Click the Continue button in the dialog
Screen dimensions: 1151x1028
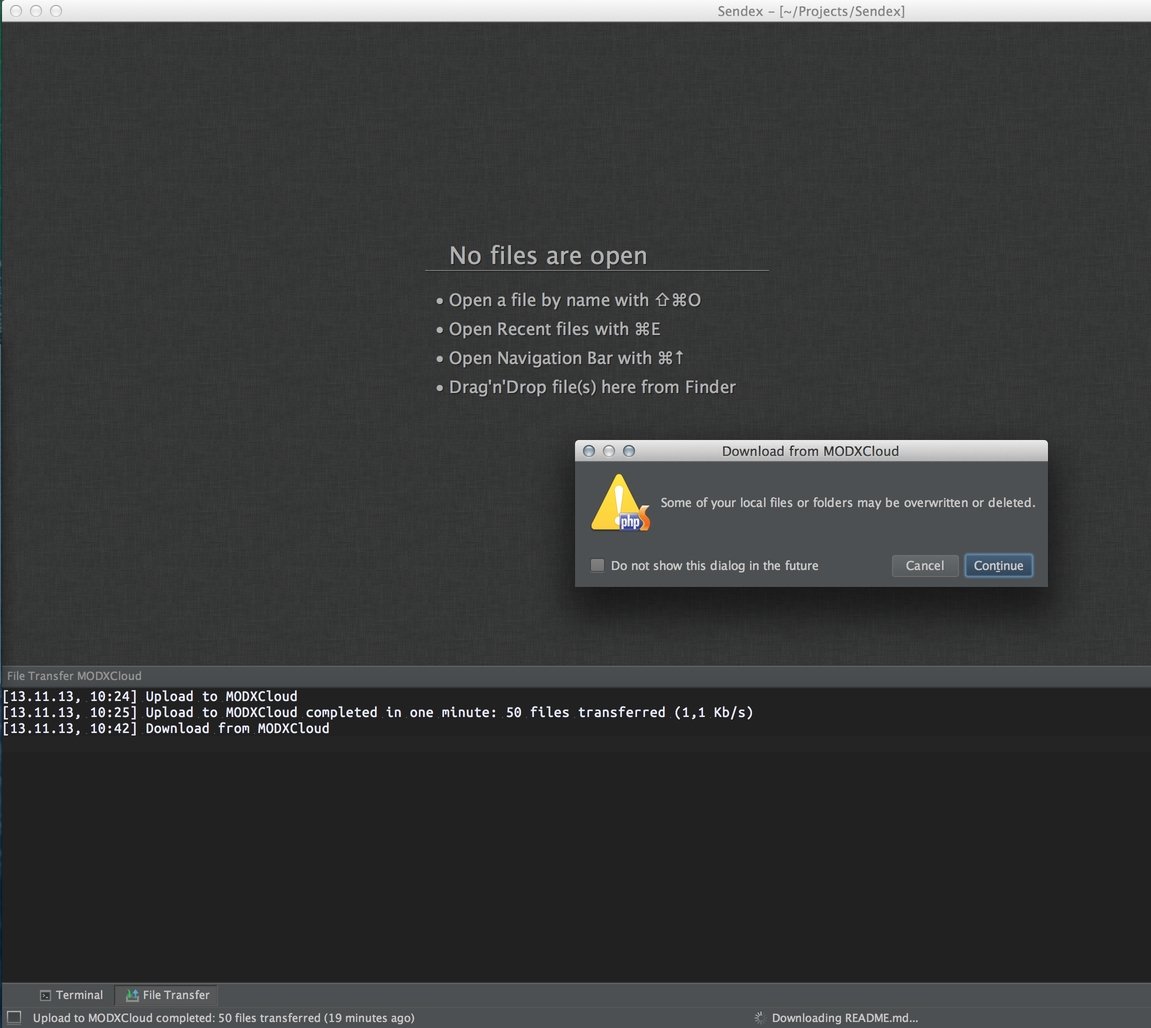coord(998,566)
